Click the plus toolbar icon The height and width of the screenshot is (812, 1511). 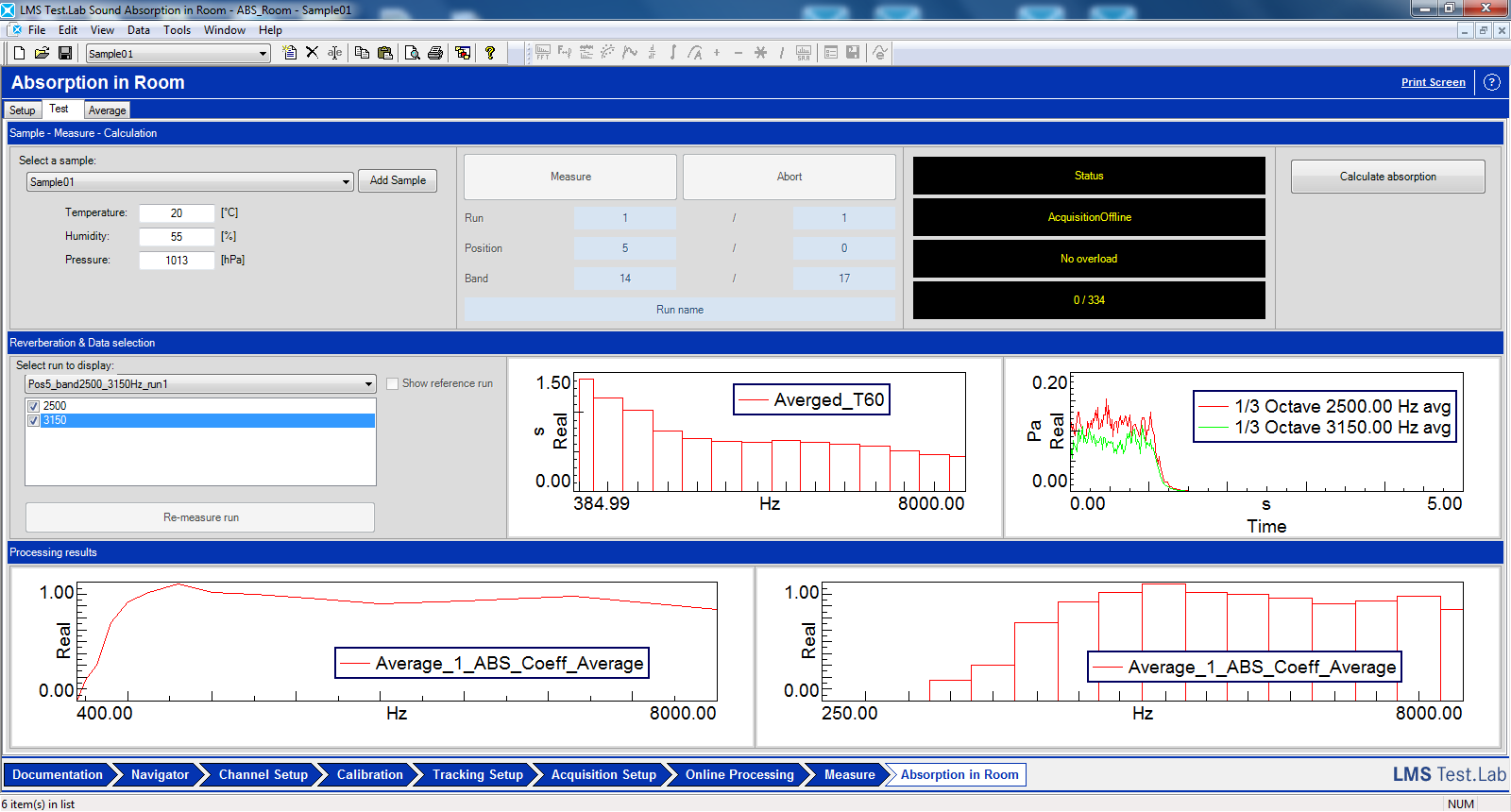point(717,53)
